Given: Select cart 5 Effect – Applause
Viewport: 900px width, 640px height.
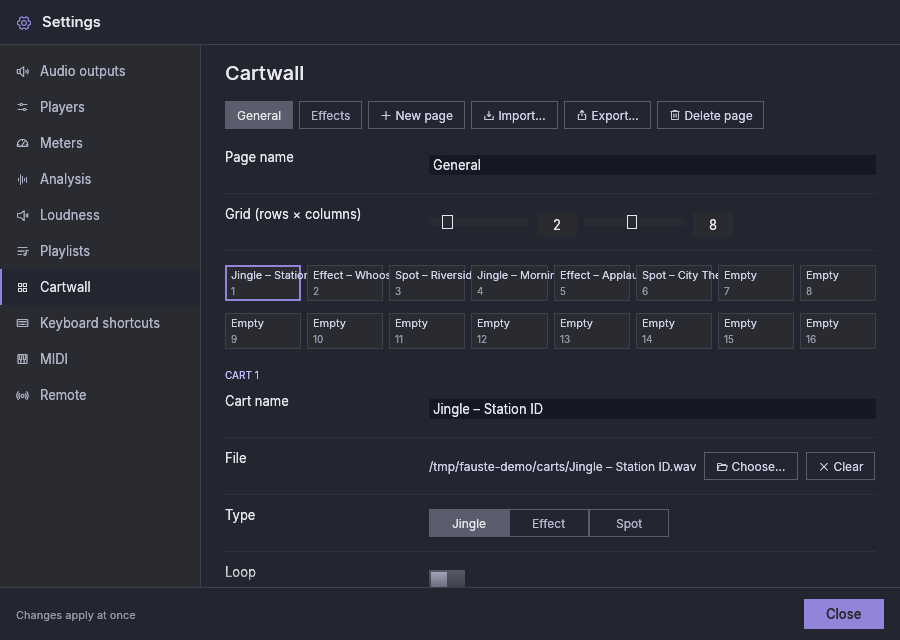Looking at the screenshot, I should [x=592, y=283].
